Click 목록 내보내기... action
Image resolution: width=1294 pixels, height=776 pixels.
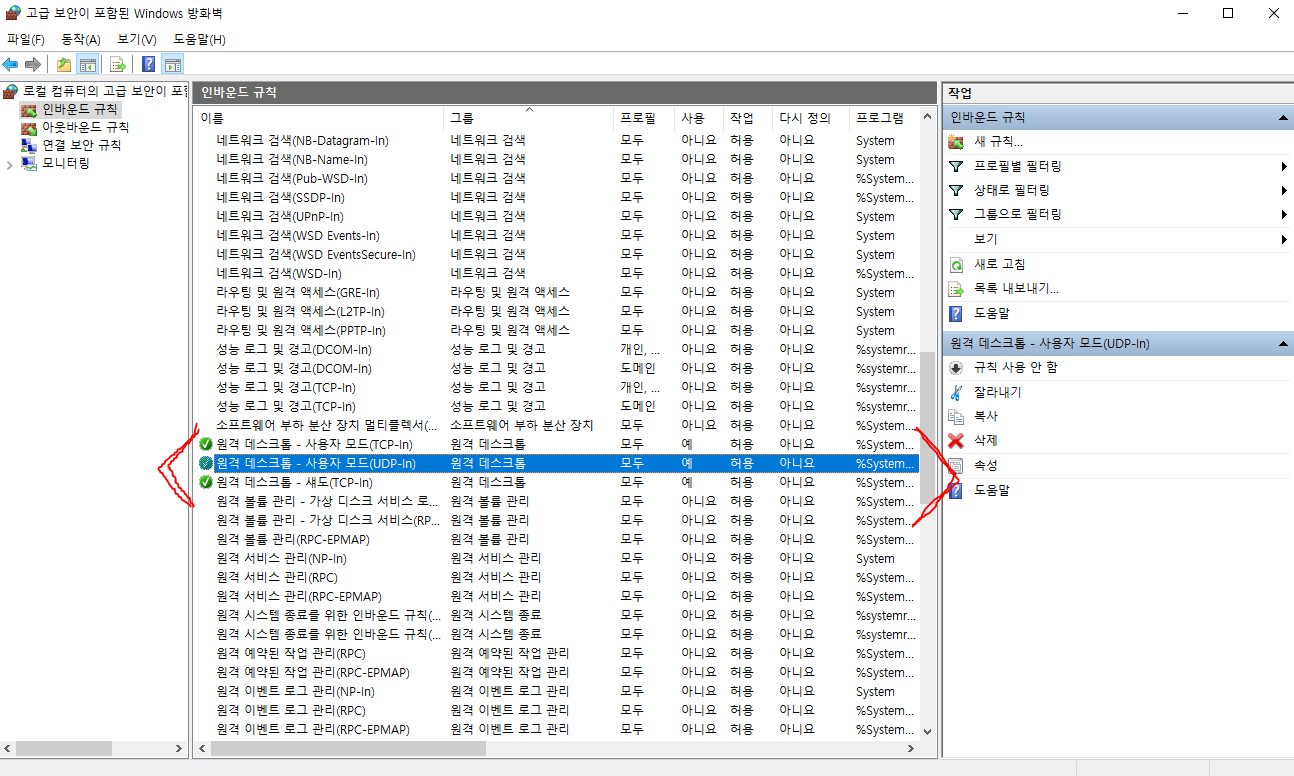pyautogui.click(x=1016, y=288)
